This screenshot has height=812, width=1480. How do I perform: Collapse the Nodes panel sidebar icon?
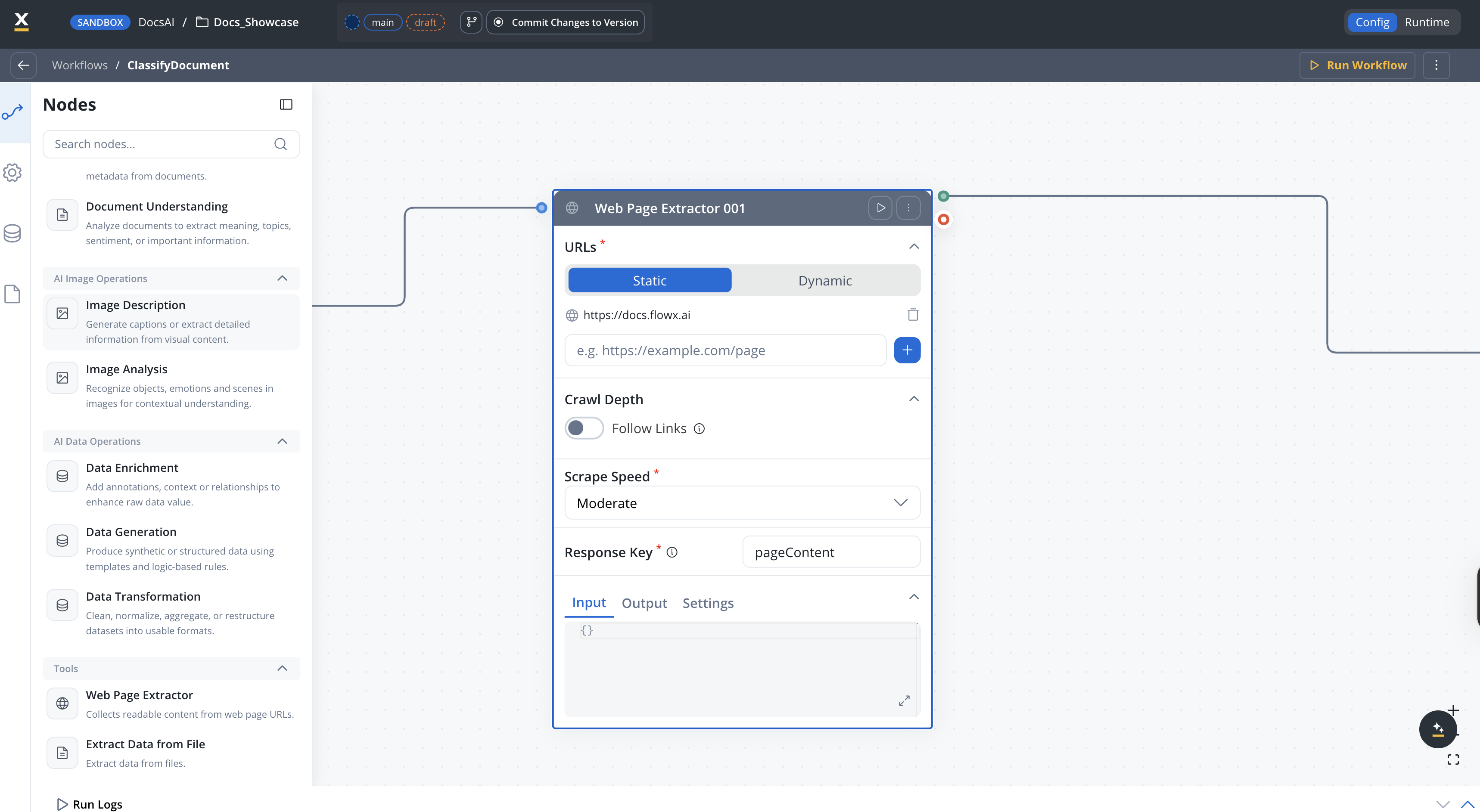[286, 105]
